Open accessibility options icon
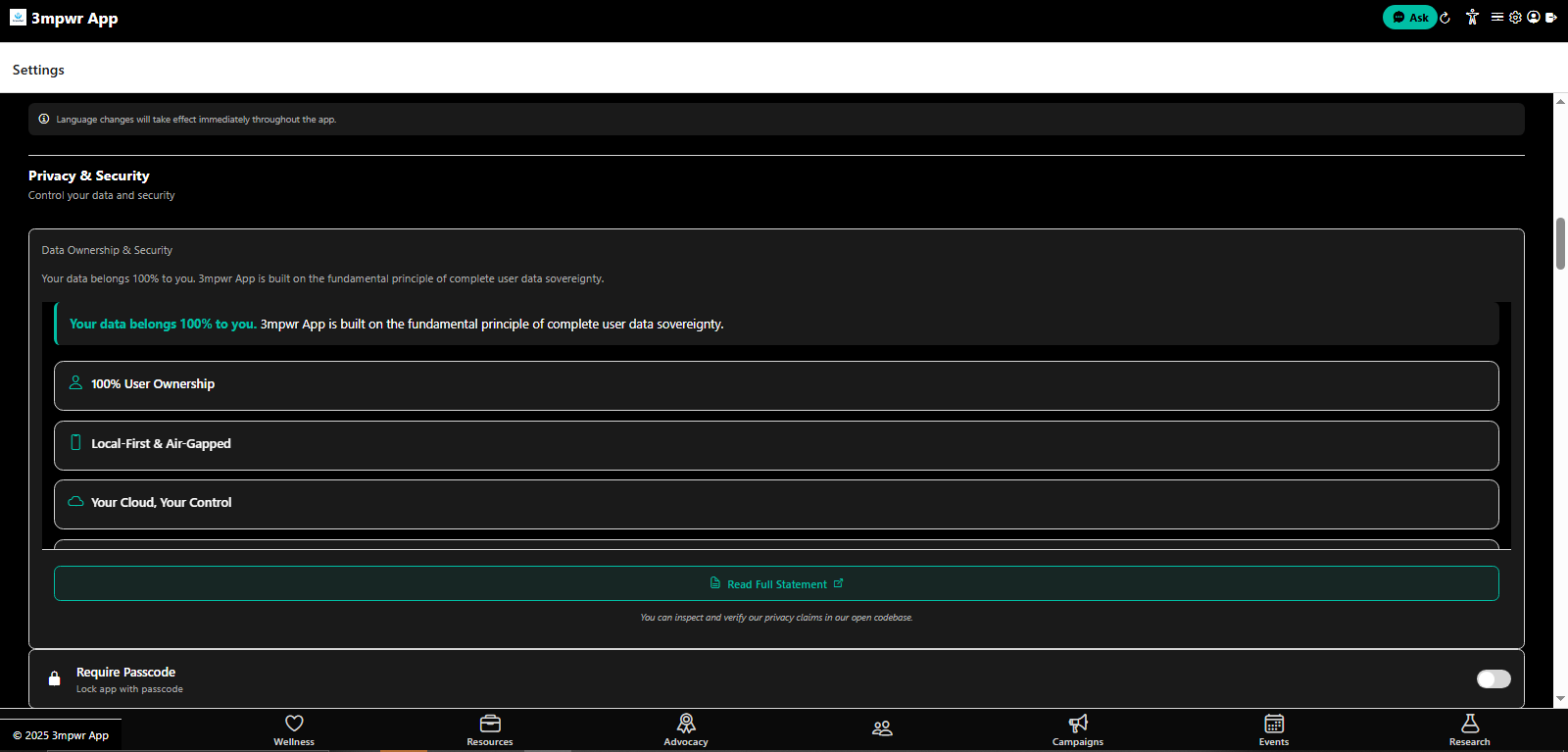The image size is (1568, 752). [1472, 17]
